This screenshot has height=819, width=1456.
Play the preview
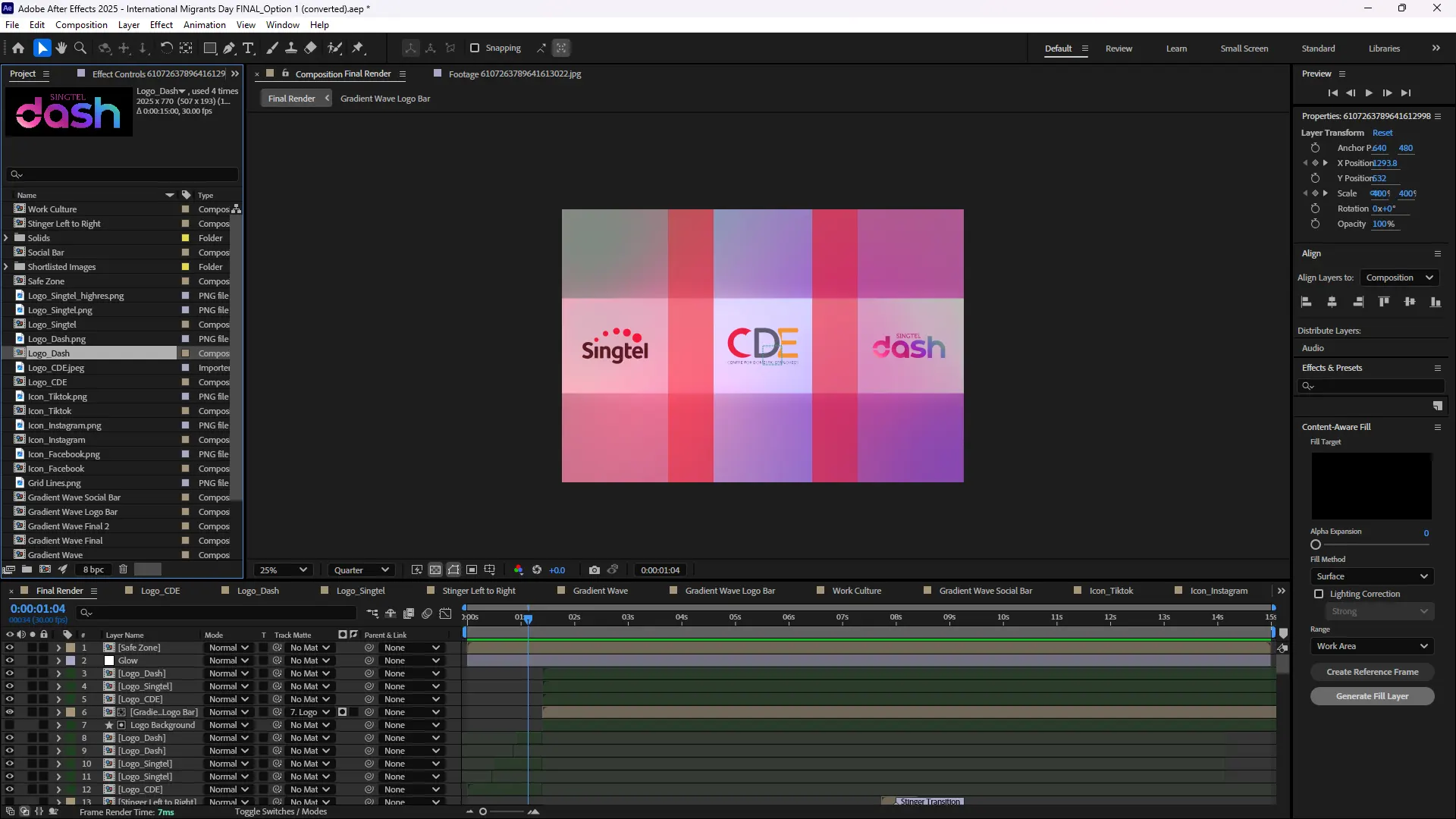(1369, 93)
